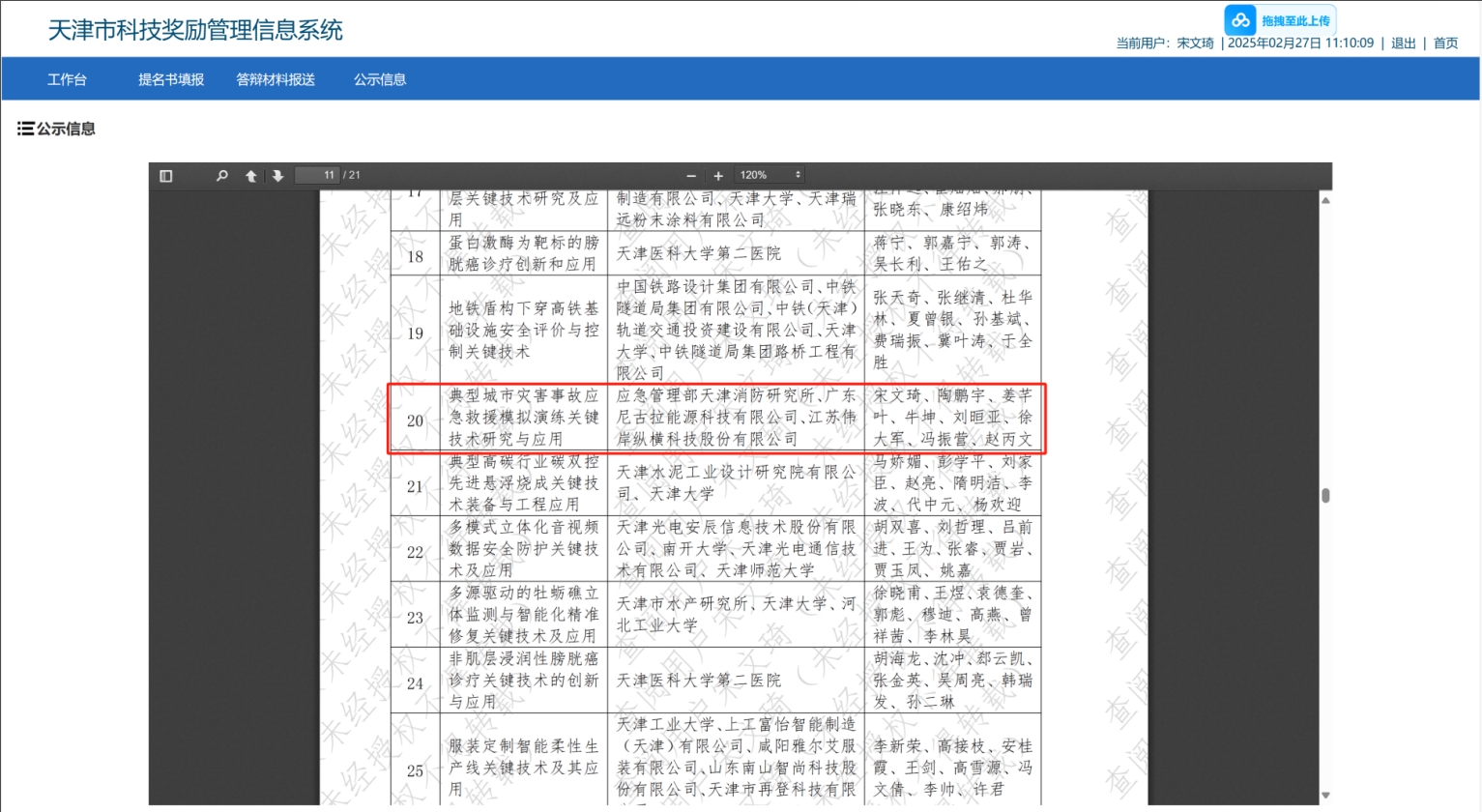Click the vertical scrollbar thumb
Viewport: 1482px width, 812px height.
coord(1325,495)
